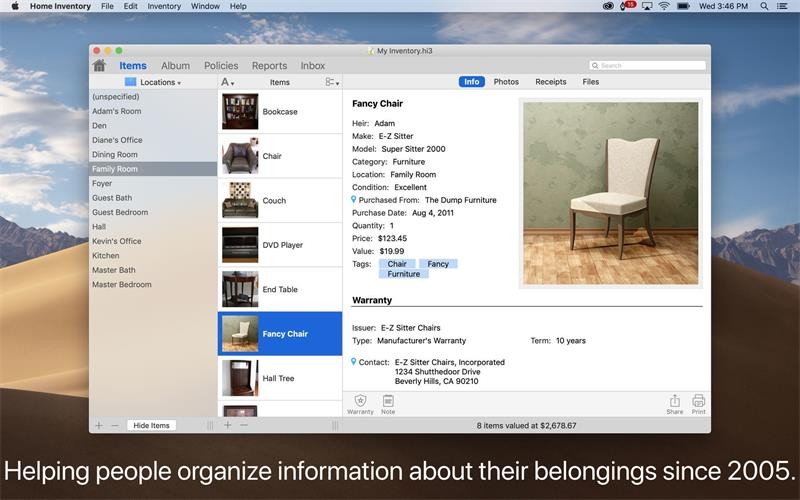
Task: Open the A sort order dropdown
Action: point(228,82)
